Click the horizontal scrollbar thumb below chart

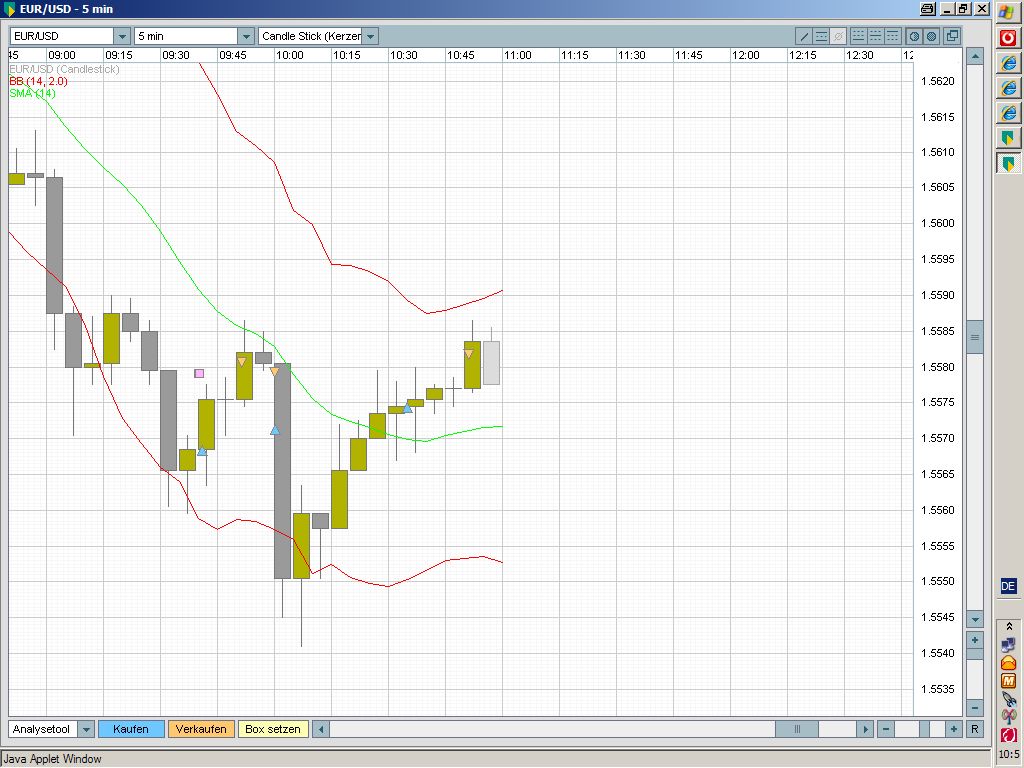797,729
